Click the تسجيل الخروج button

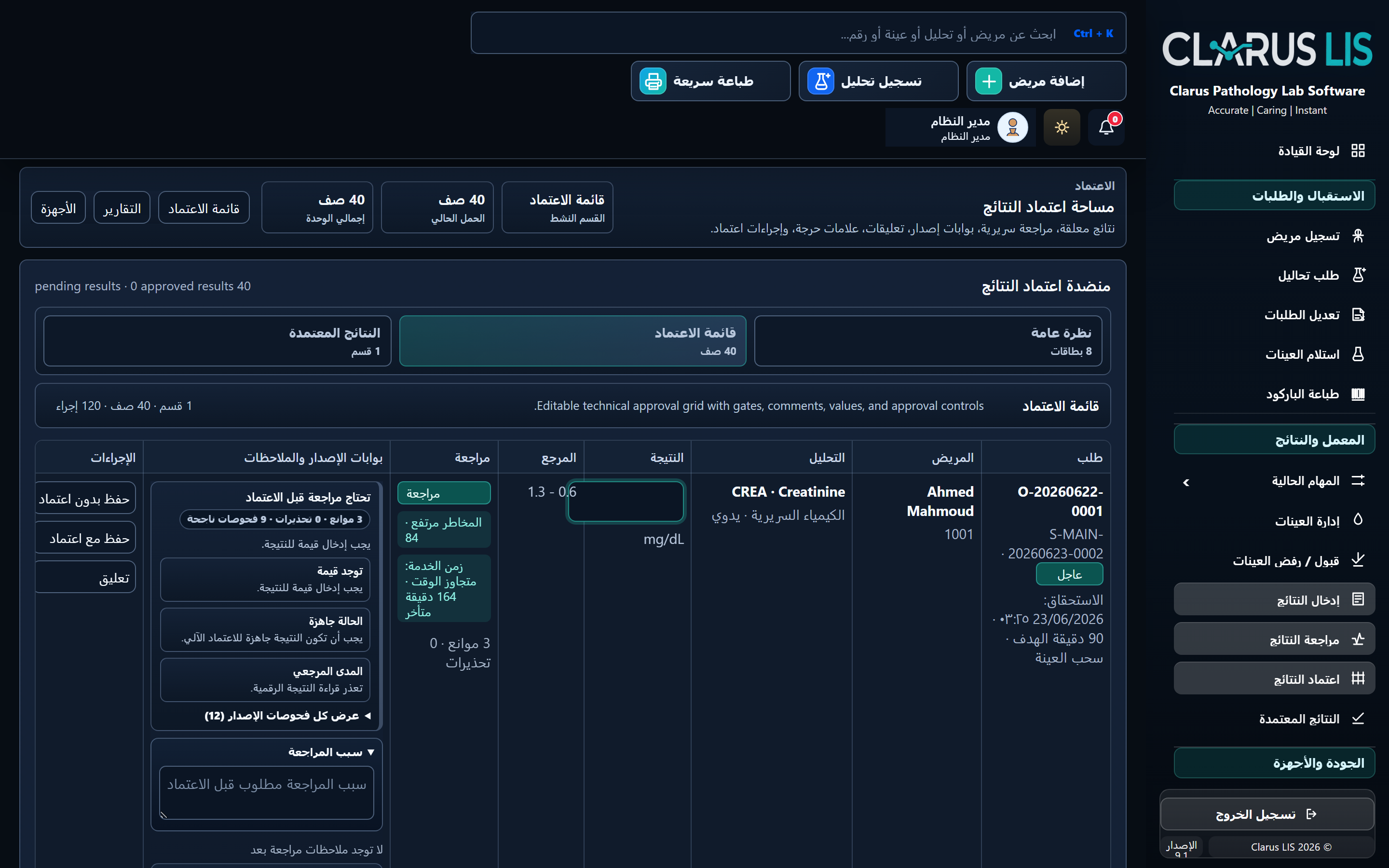pos(1267,814)
